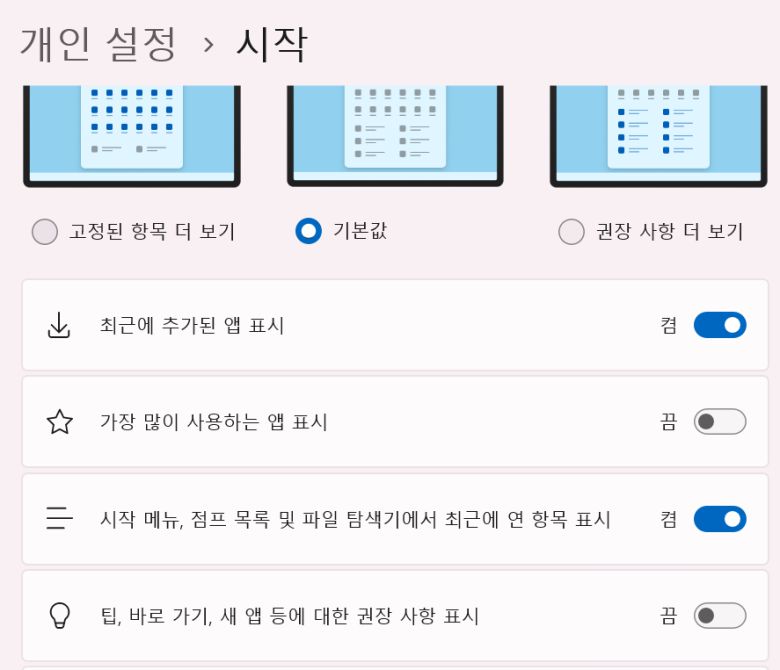Click the breadcrumb chevron arrow
This screenshot has height=670, width=780.
tap(209, 45)
